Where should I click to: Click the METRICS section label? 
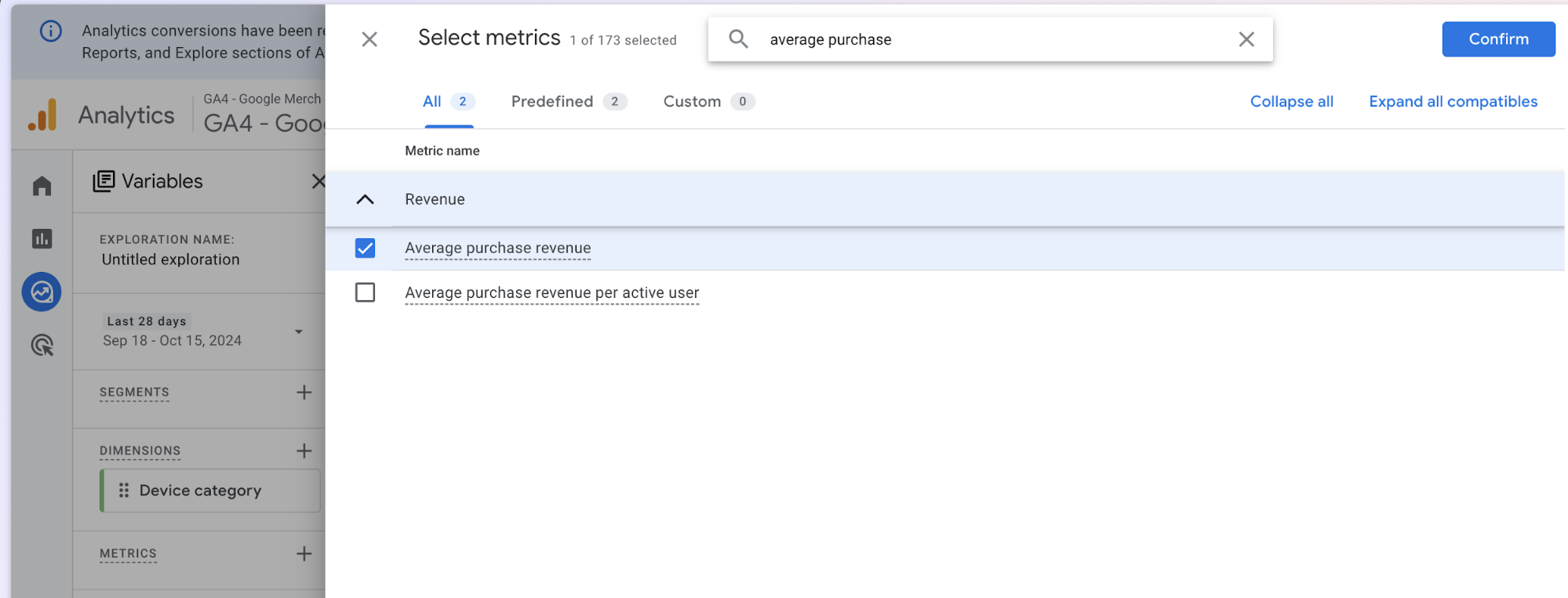point(128,553)
